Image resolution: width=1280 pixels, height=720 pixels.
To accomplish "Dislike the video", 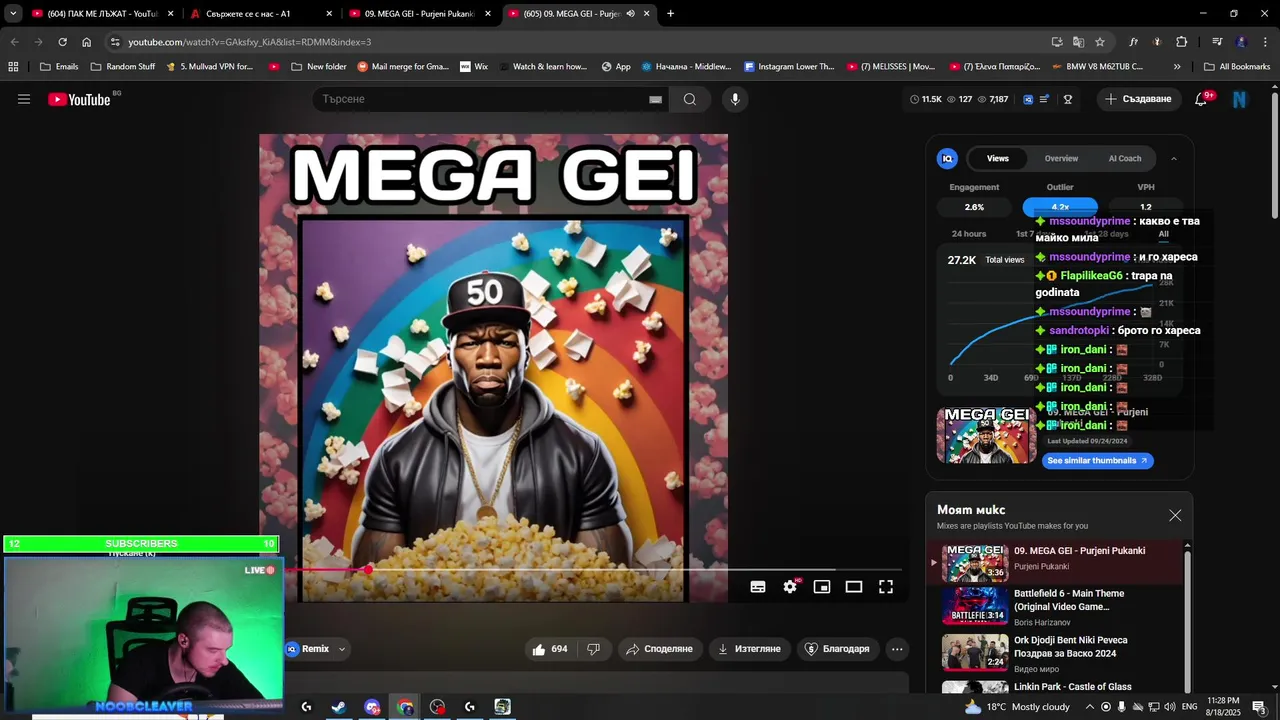I will 593,649.
